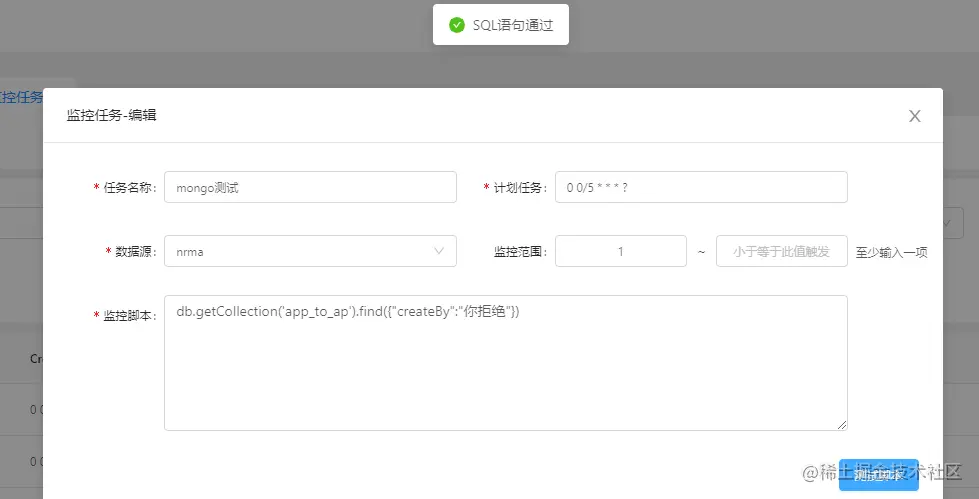Click the 监控范围 label

point(521,252)
